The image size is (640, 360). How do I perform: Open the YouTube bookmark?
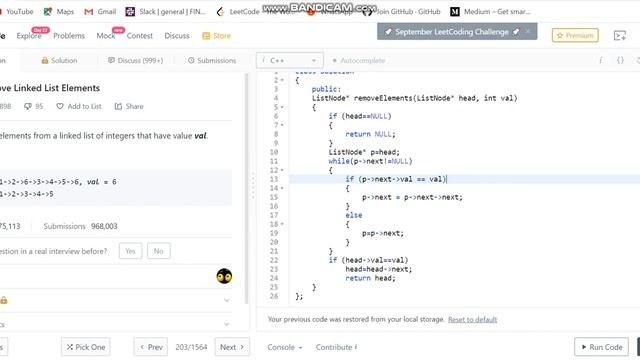click(x=16, y=12)
